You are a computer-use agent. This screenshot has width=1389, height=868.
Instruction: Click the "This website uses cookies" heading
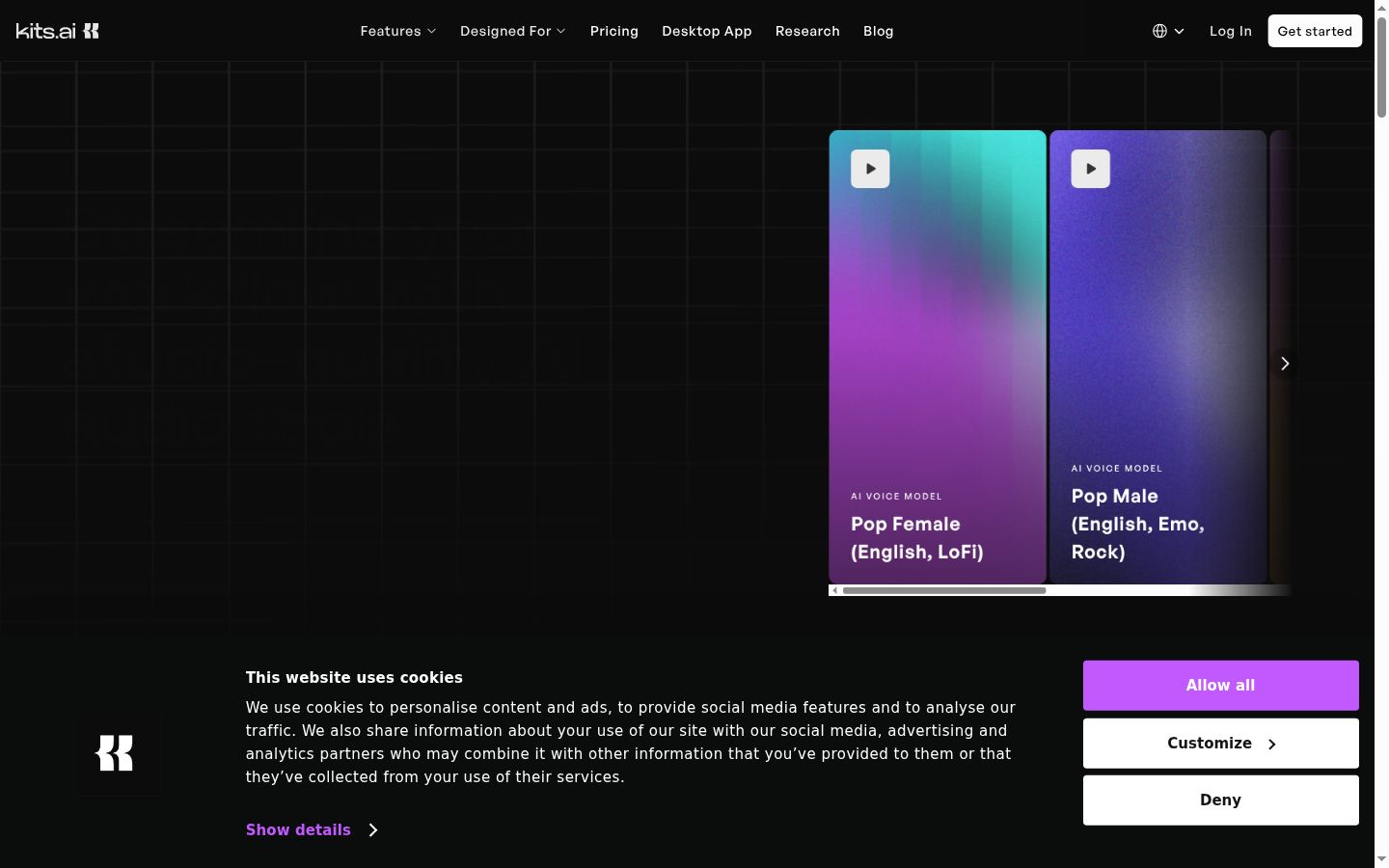tap(354, 678)
